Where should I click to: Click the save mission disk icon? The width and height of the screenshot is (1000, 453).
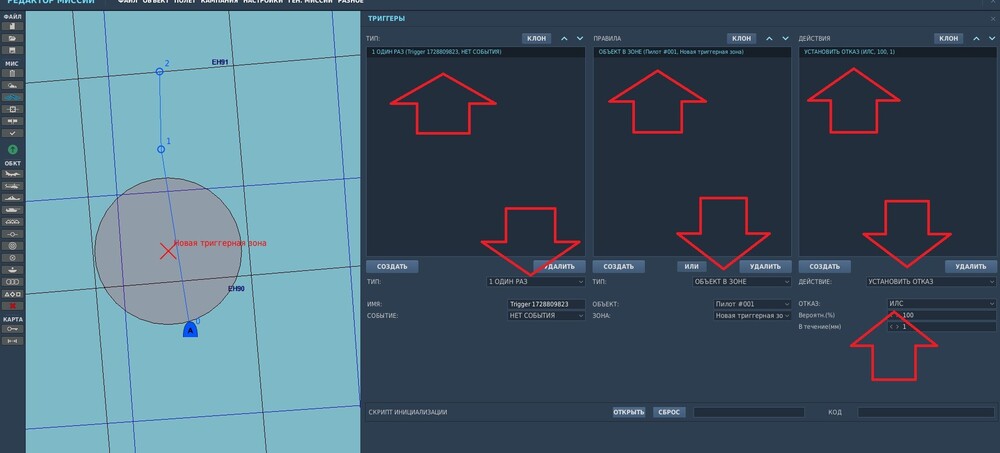(13, 50)
